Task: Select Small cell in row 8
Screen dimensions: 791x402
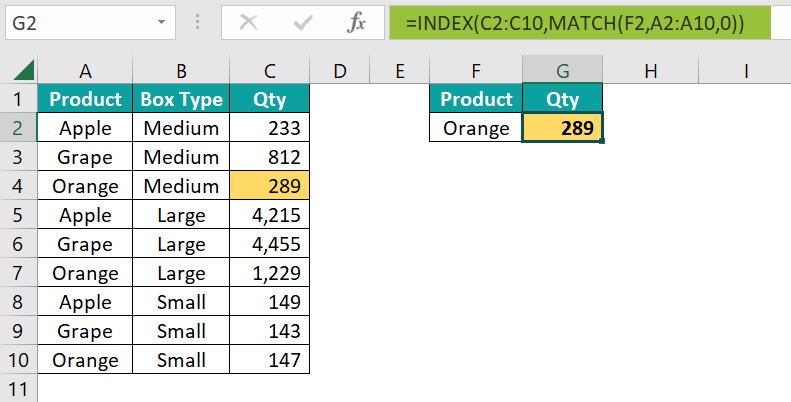Action: click(x=181, y=302)
